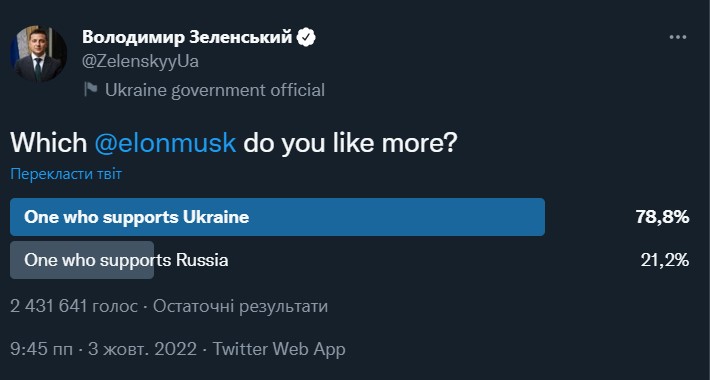This screenshot has height=380, width=710.
Task: Open the Володимир Зеленський display name
Action: [187, 37]
